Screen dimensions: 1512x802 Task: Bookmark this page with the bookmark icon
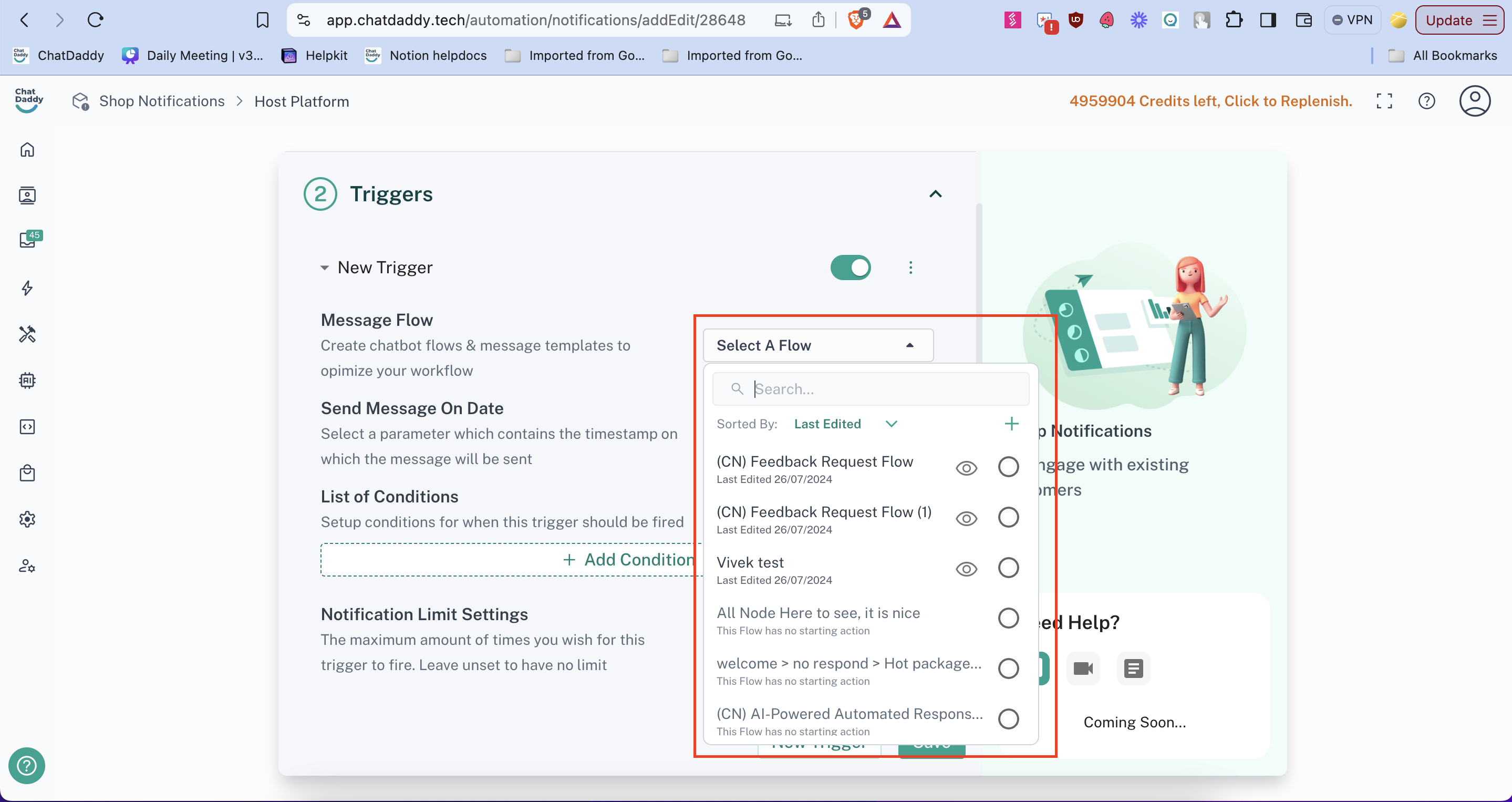pyautogui.click(x=262, y=20)
